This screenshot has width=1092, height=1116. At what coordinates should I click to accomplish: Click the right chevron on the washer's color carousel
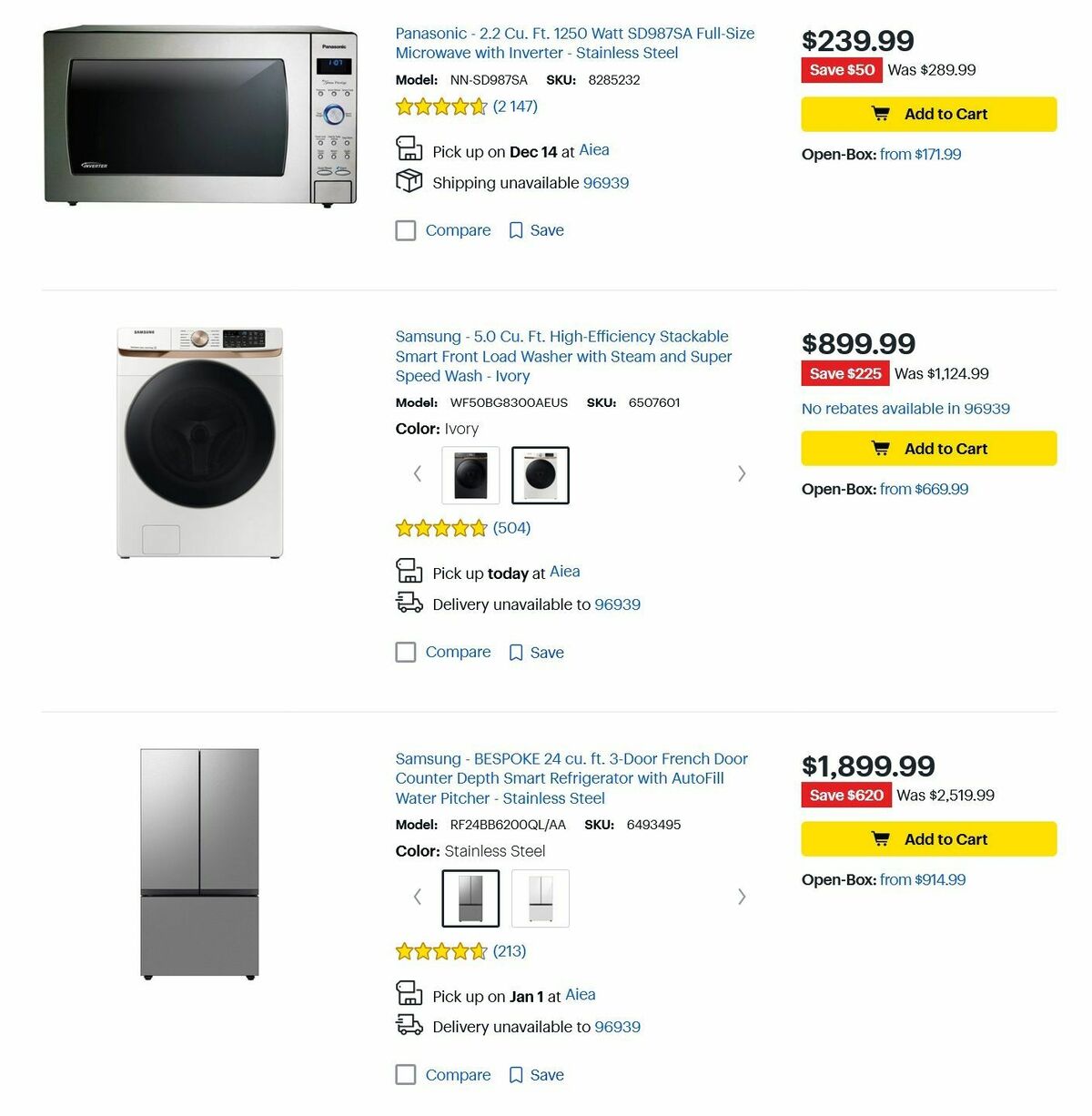click(742, 473)
